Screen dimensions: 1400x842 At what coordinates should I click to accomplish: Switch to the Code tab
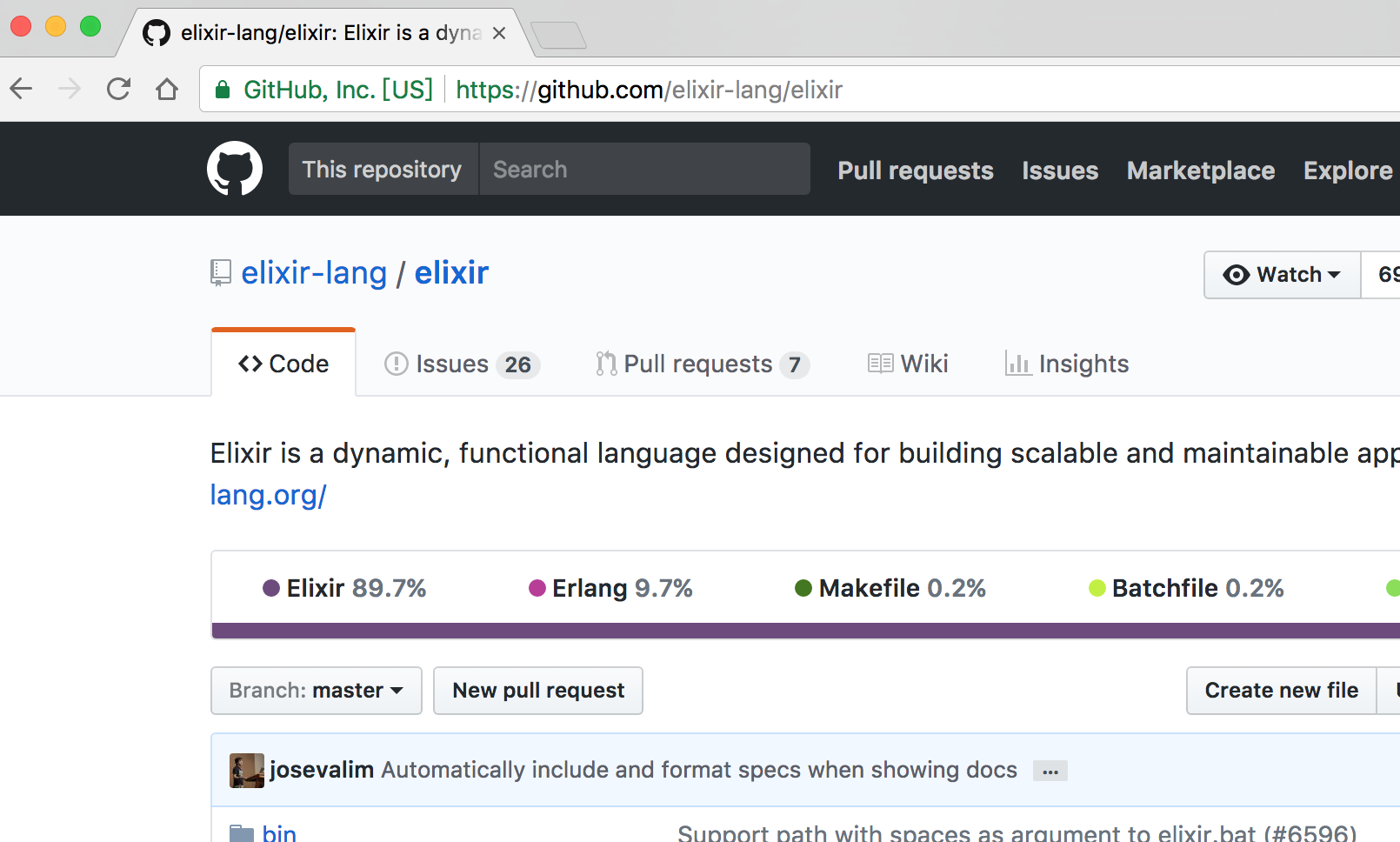pyautogui.click(x=283, y=363)
